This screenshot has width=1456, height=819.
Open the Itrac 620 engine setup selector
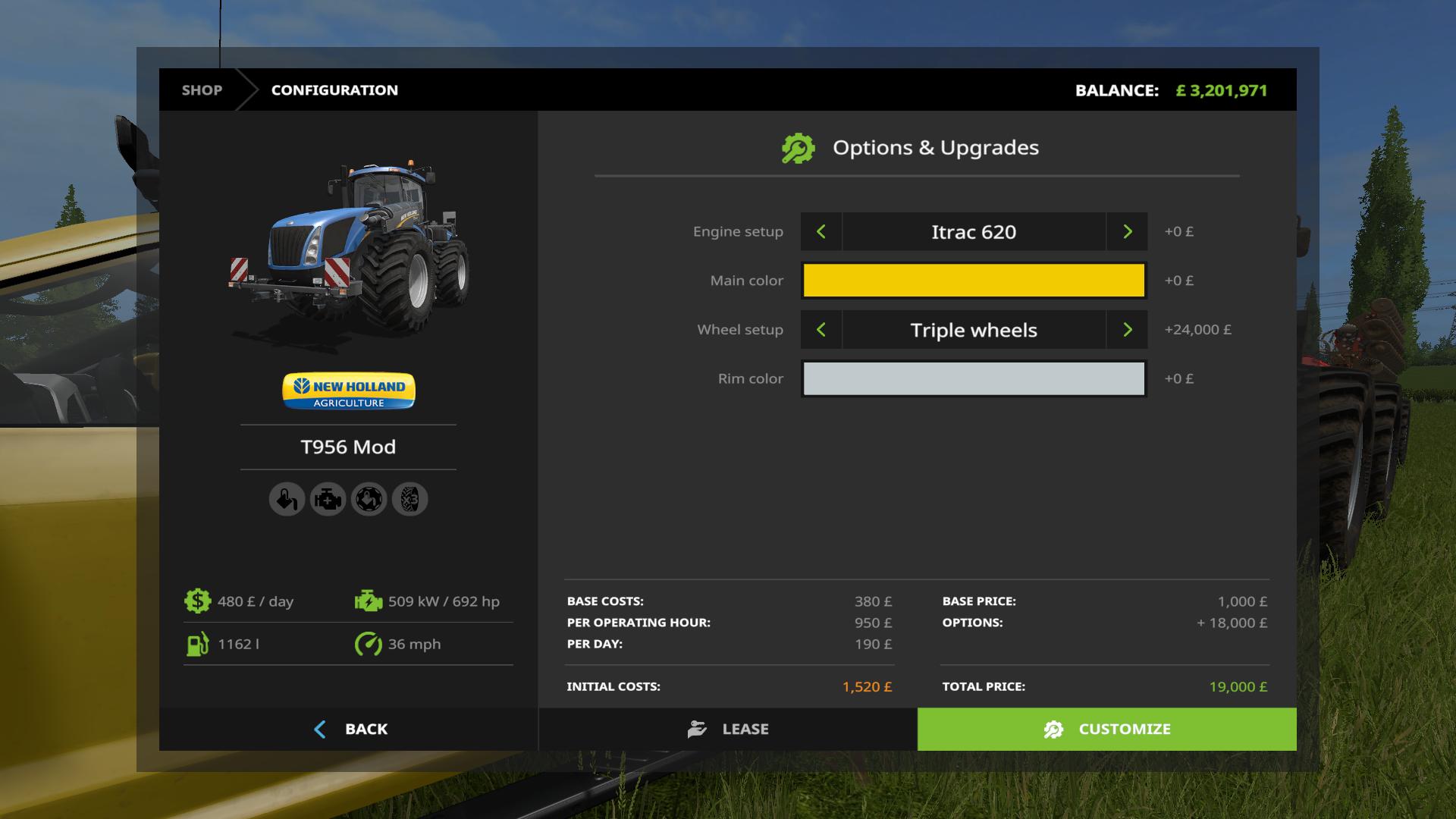[974, 232]
